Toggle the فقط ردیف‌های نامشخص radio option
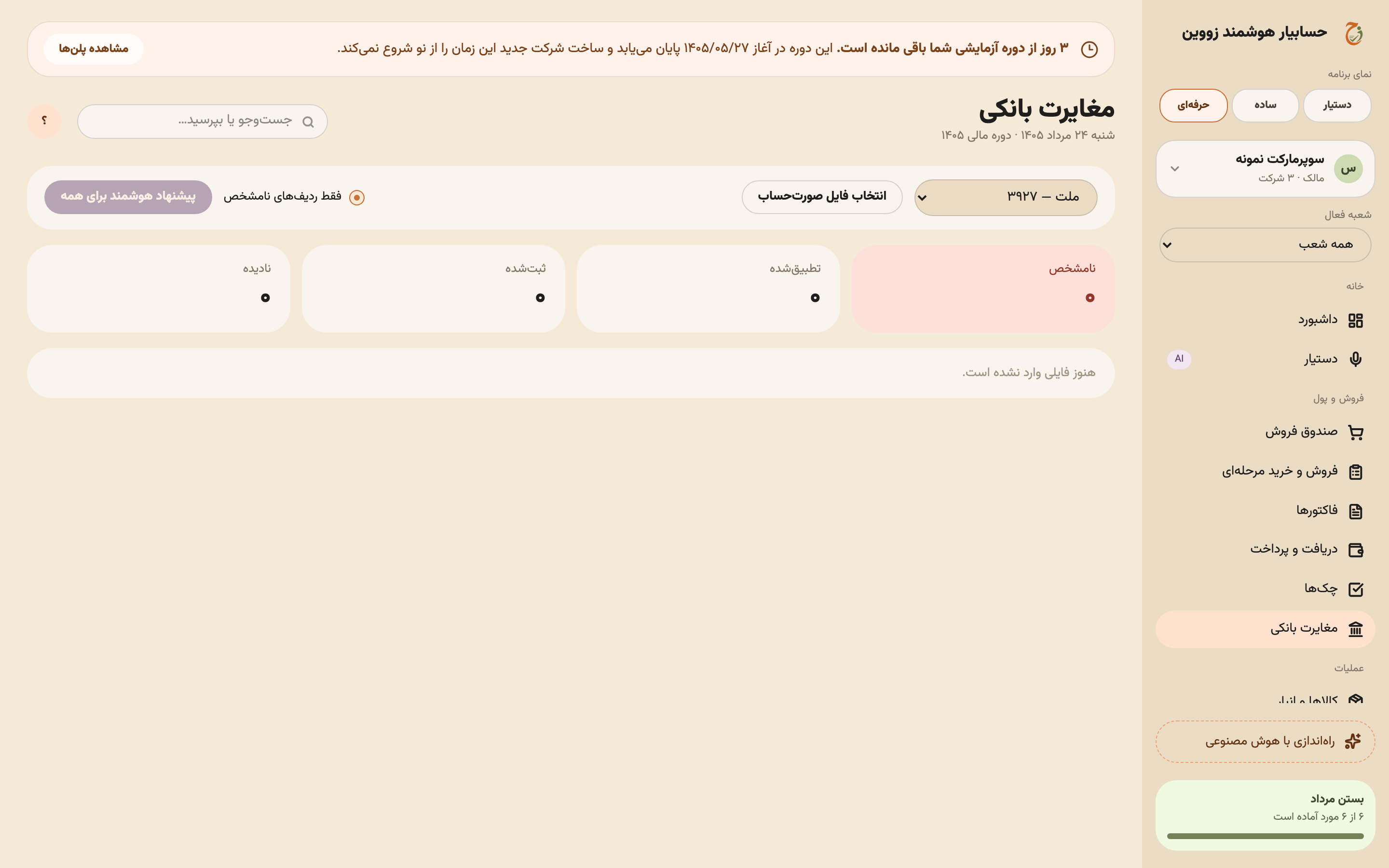 click(356, 198)
